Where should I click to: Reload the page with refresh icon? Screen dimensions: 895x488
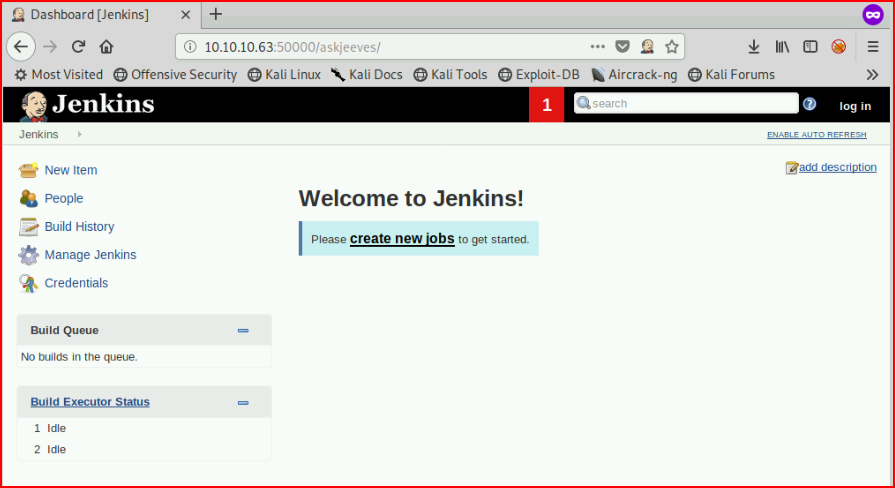click(78, 47)
